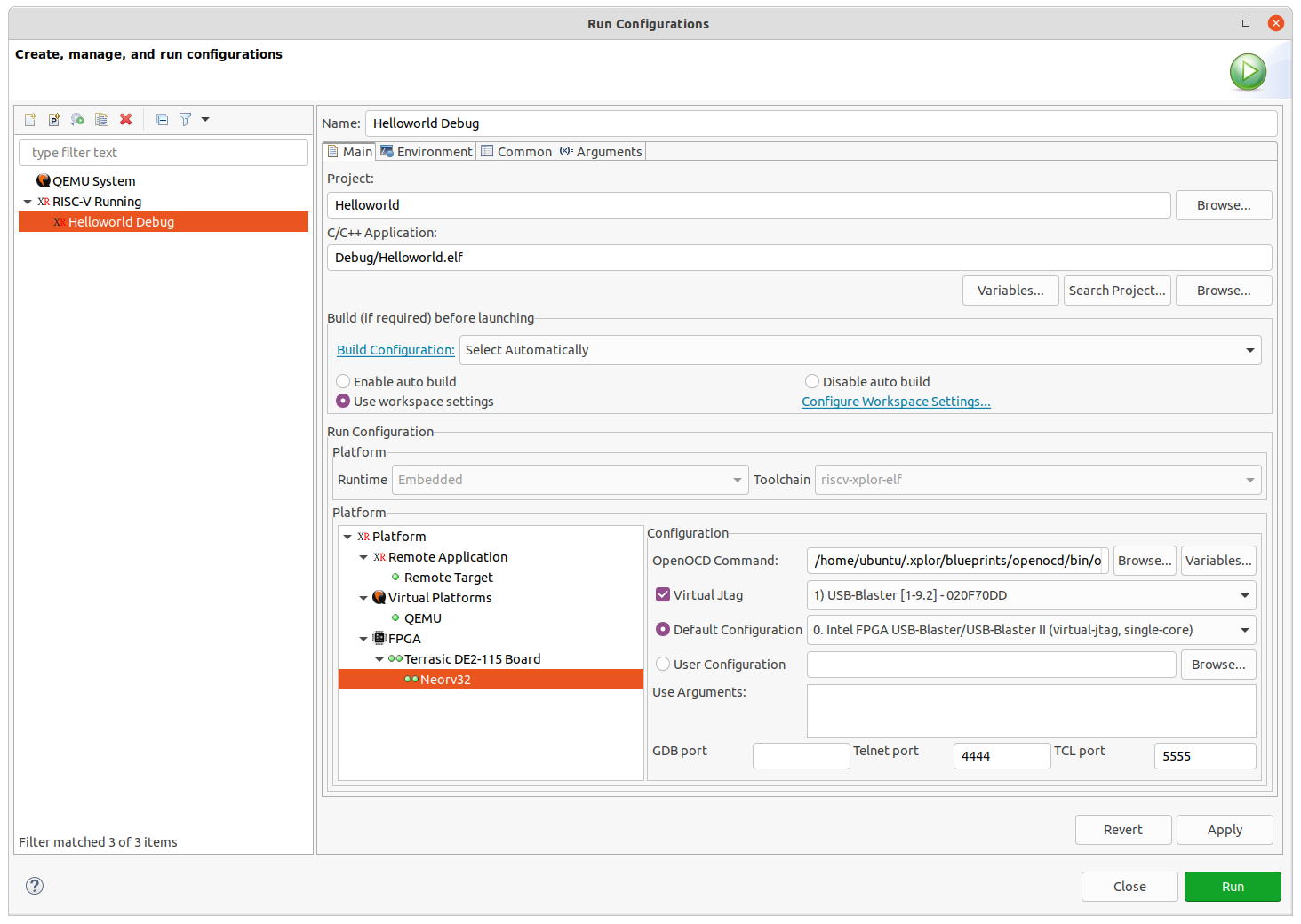The image size is (1301, 924).
Task: Click Browse next to Project field
Action: 1224,205
